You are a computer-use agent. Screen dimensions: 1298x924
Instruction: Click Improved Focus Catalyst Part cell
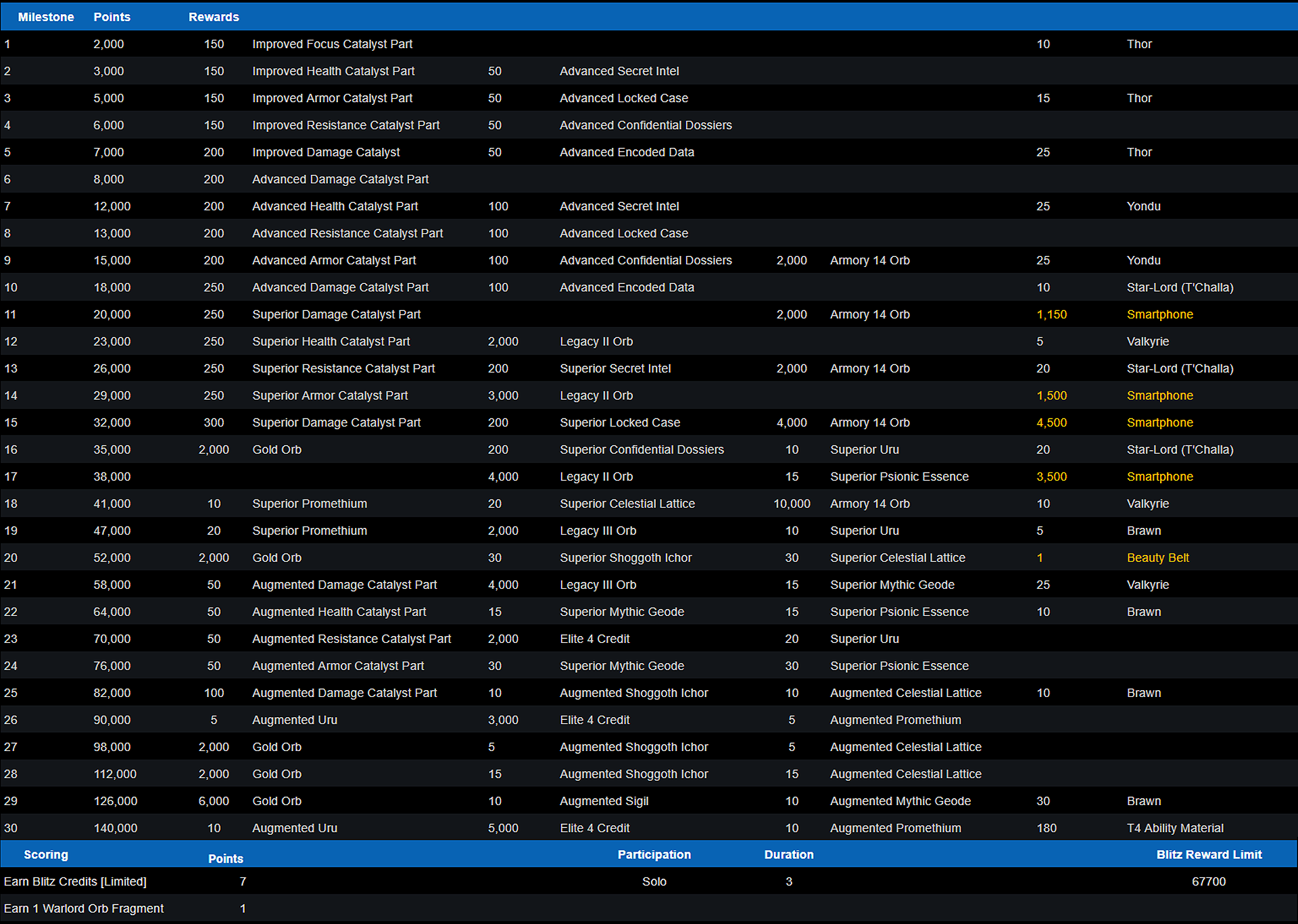click(x=332, y=44)
